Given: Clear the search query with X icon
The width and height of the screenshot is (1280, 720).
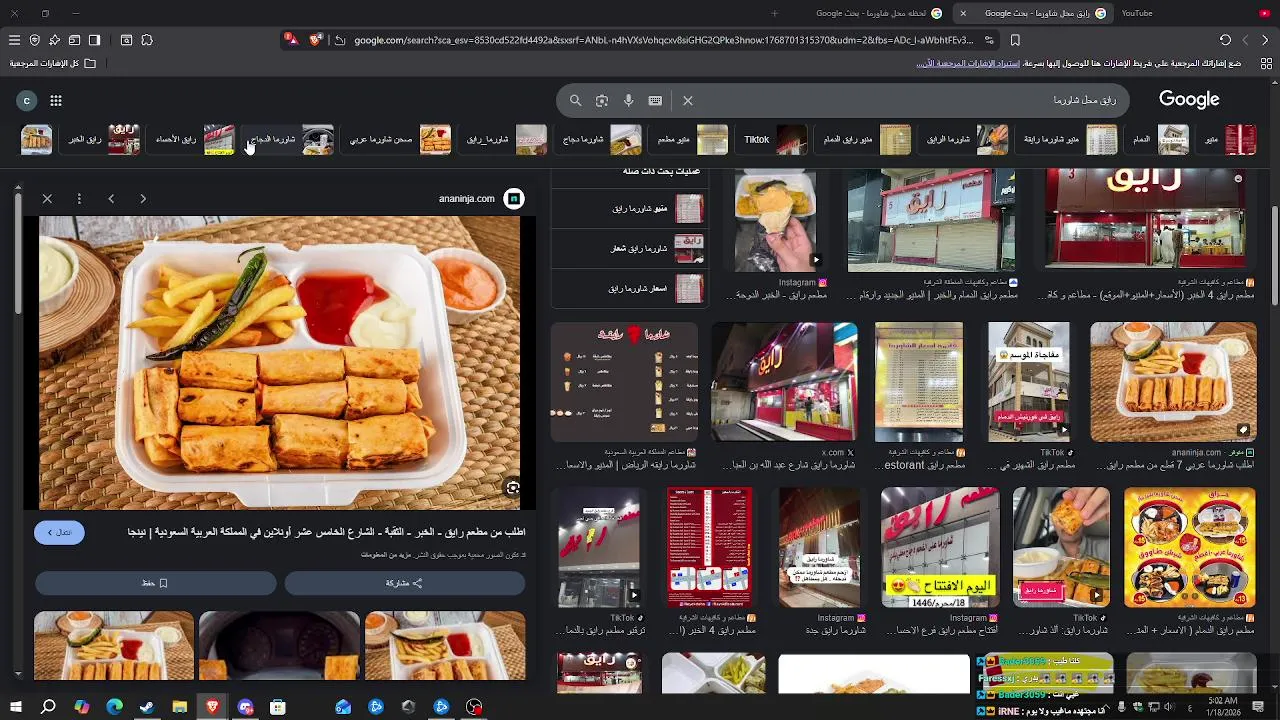Looking at the screenshot, I should [x=688, y=100].
